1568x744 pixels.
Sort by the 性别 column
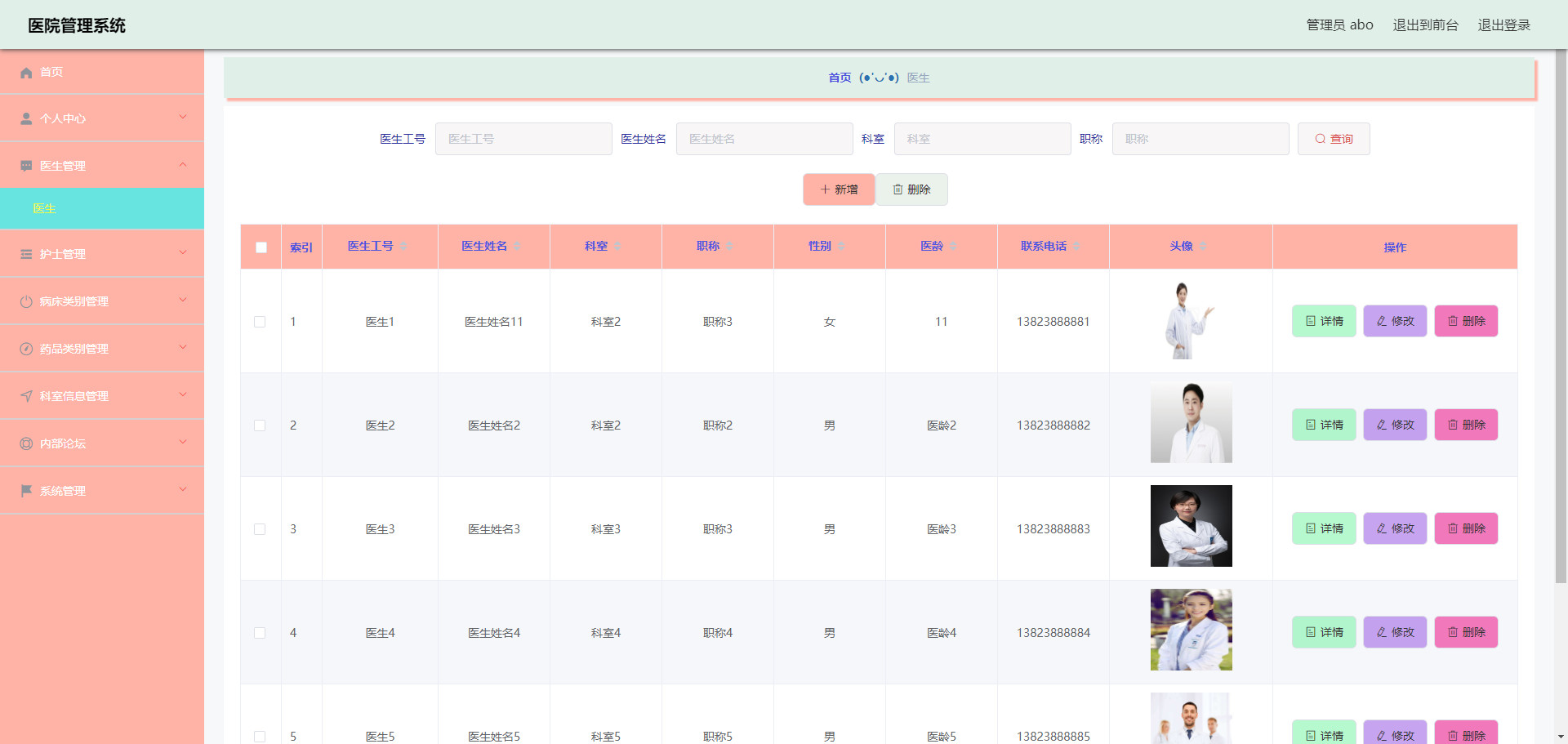[x=841, y=247]
